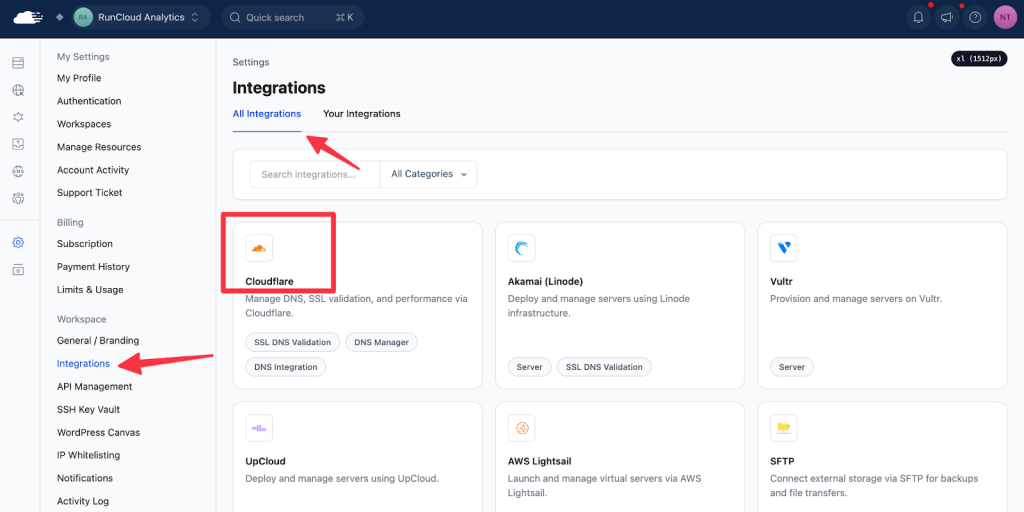This screenshot has height=512, width=1024.
Task: Click the DNS Manager tag
Action: click(381, 342)
